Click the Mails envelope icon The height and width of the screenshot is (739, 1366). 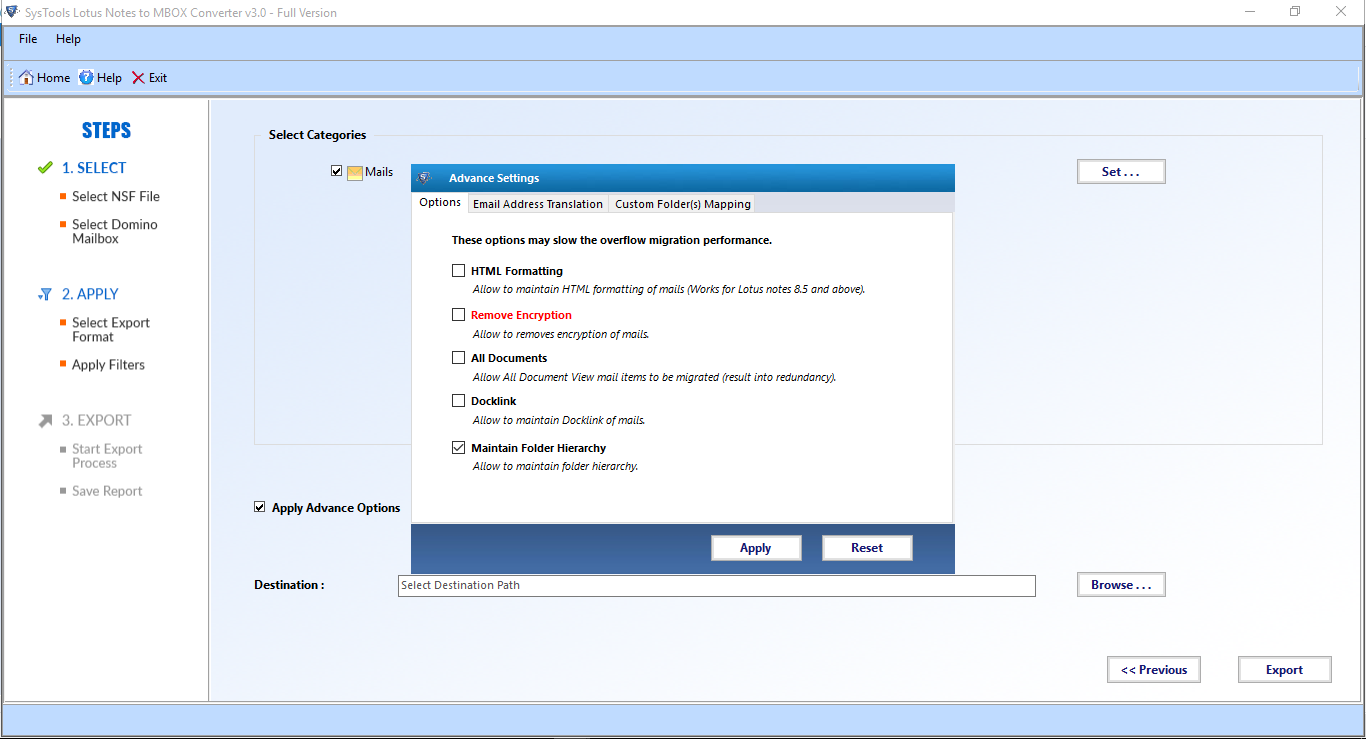[355, 172]
